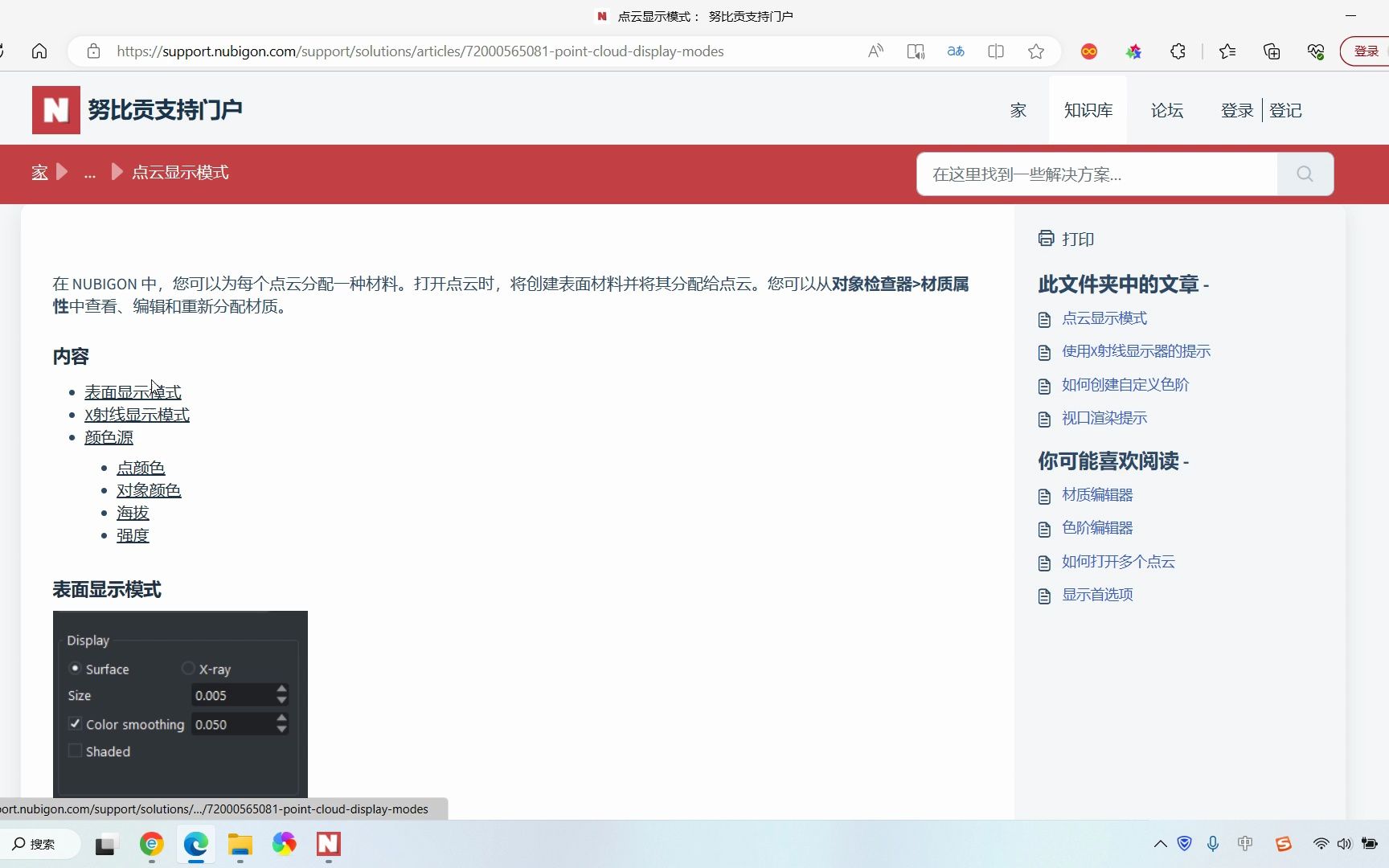The width and height of the screenshot is (1389, 868).
Task: Click the solutions search input field
Action: point(1096,174)
